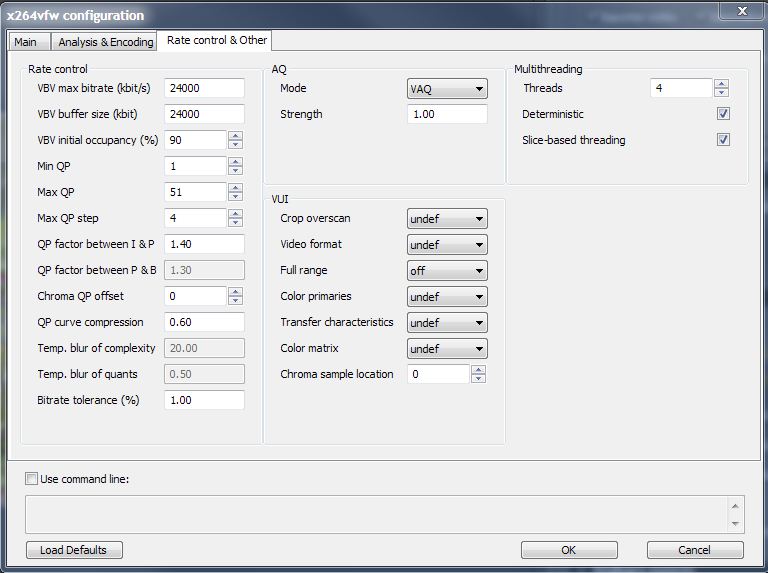
Task: Decrease Threads count with down arrow
Action: coord(721,93)
